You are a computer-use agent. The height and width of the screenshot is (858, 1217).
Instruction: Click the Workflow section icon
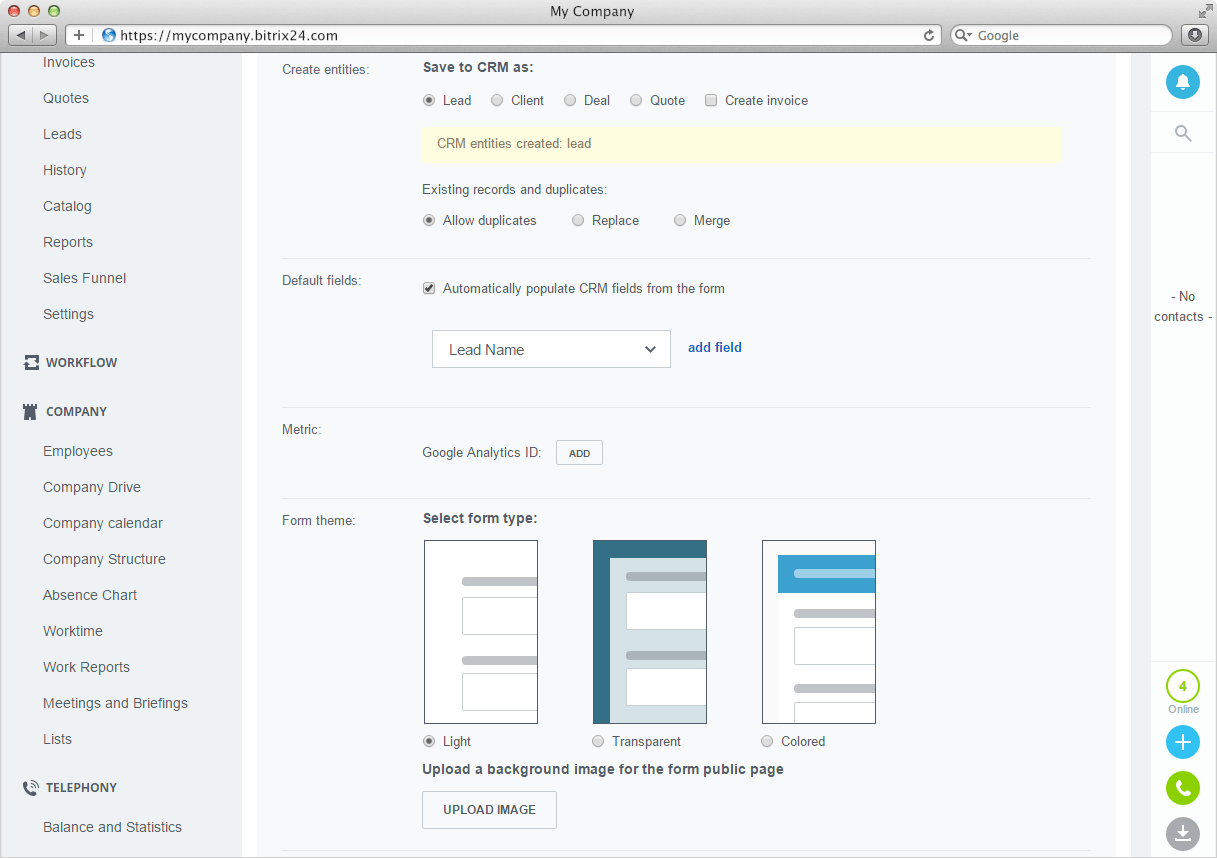click(31, 363)
